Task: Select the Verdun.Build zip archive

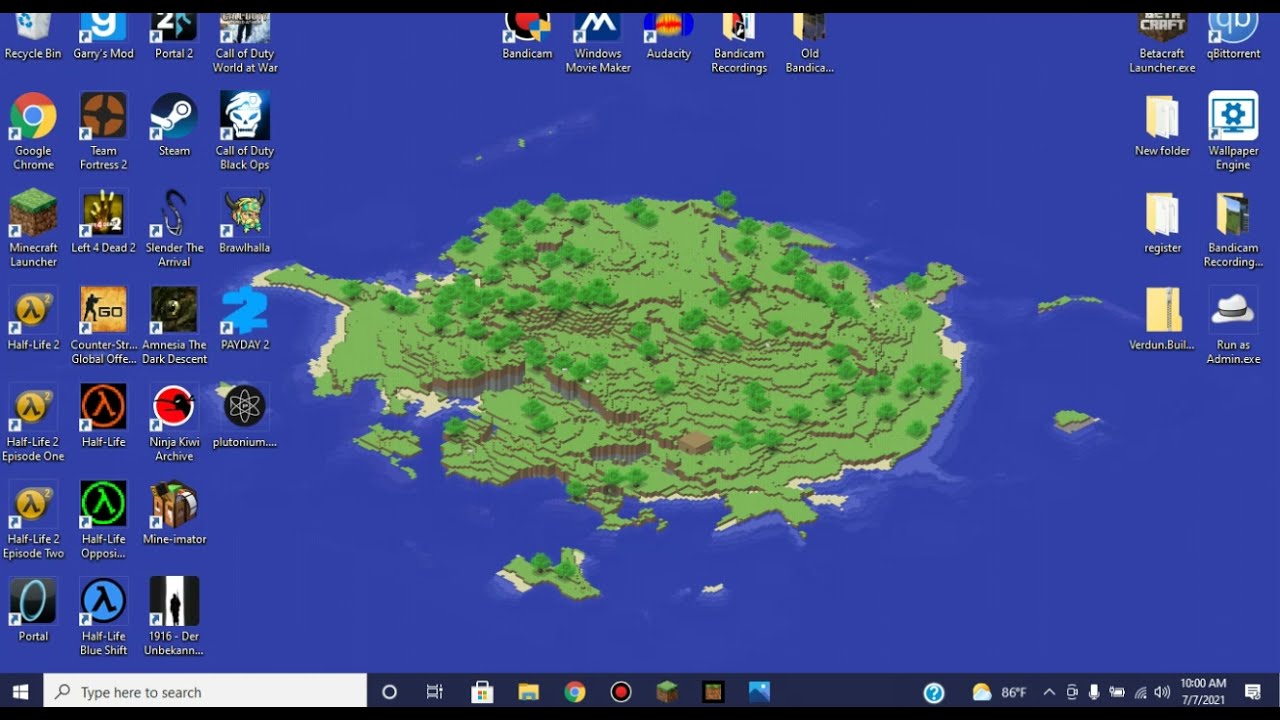Action: point(1162,318)
